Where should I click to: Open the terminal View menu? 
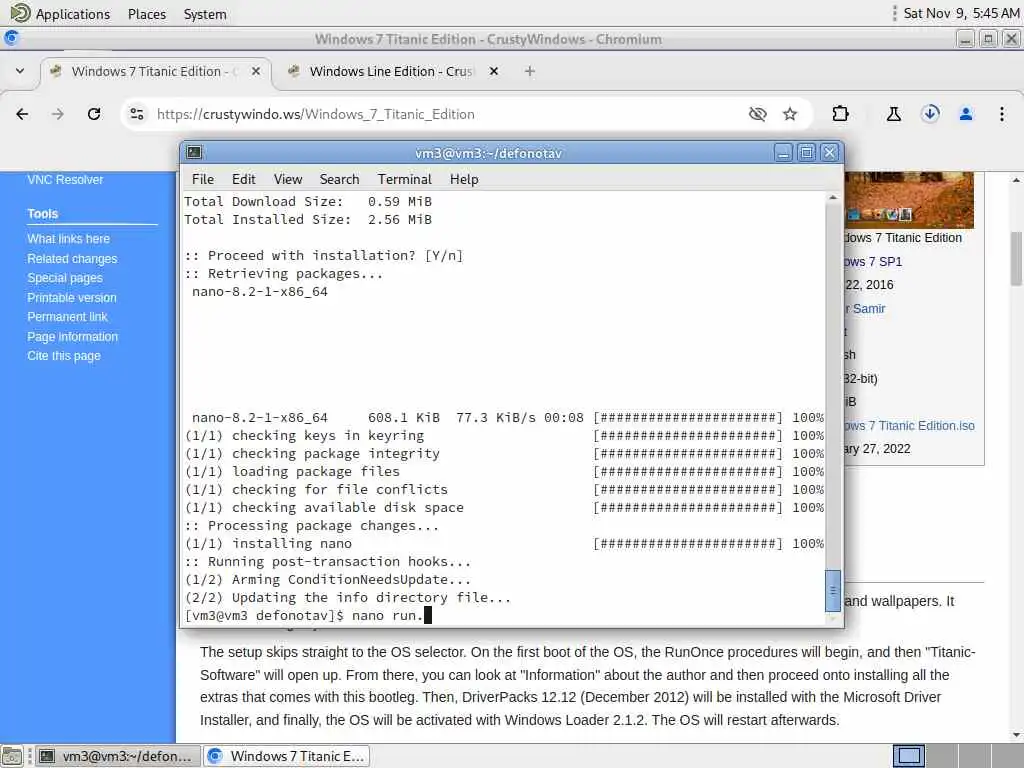(x=288, y=179)
